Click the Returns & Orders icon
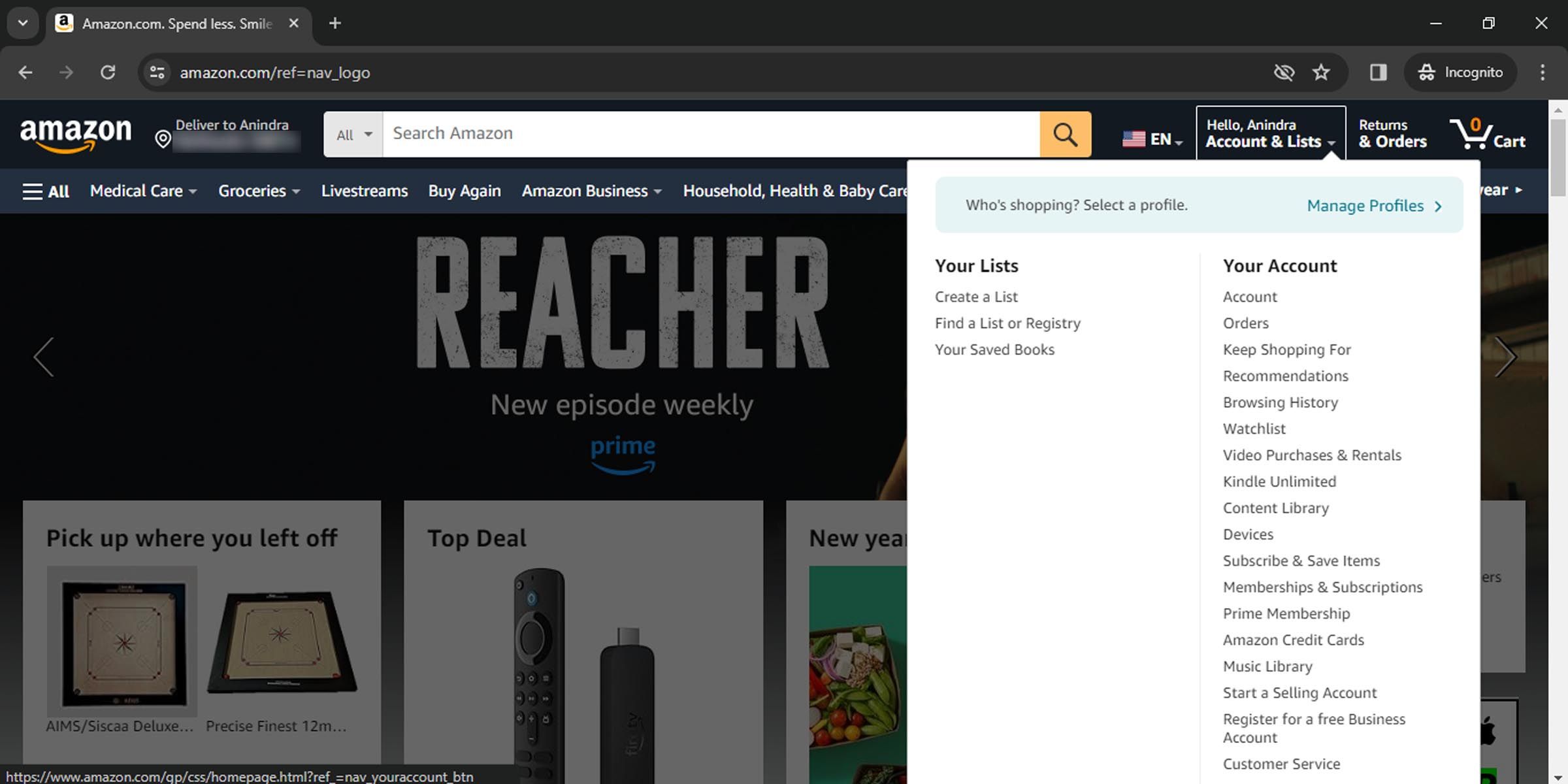Viewport: 1568px width, 784px height. click(1393, 133)
